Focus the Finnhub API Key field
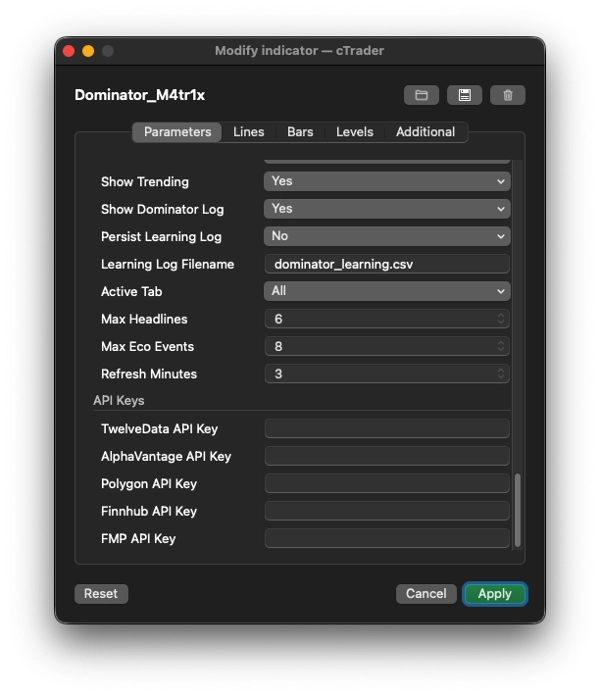Screen dimensions: 600x696 (387, 511)
